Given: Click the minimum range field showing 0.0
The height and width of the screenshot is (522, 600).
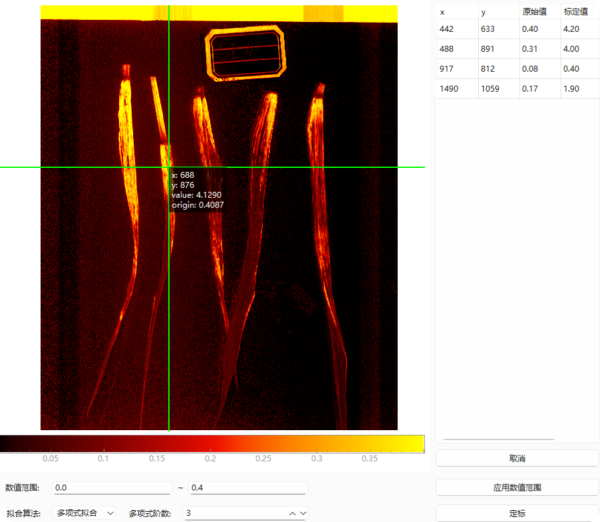Looking at the screenshot, I should pos(112,488).
